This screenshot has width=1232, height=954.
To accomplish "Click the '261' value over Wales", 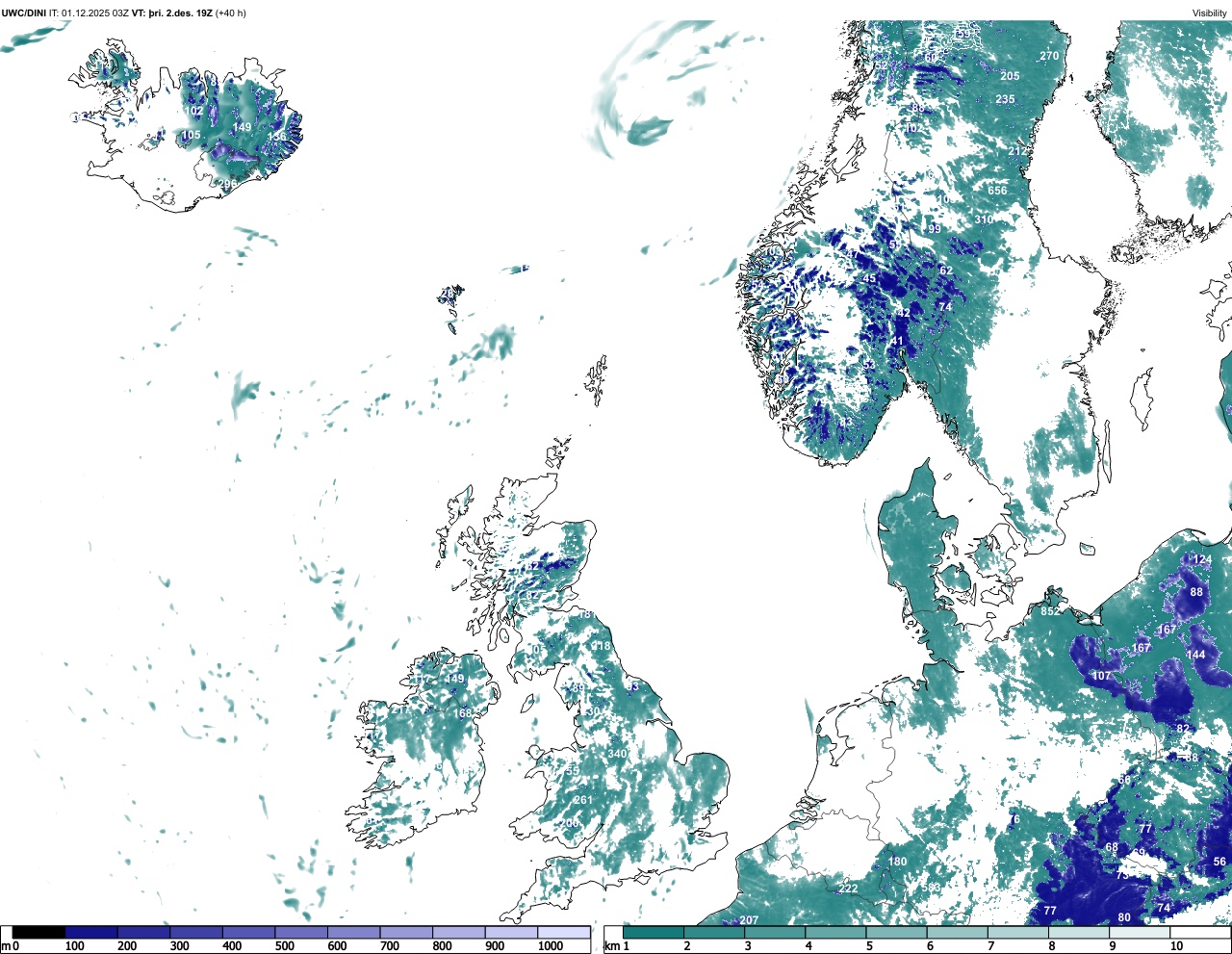I will [x=583, y=800].
